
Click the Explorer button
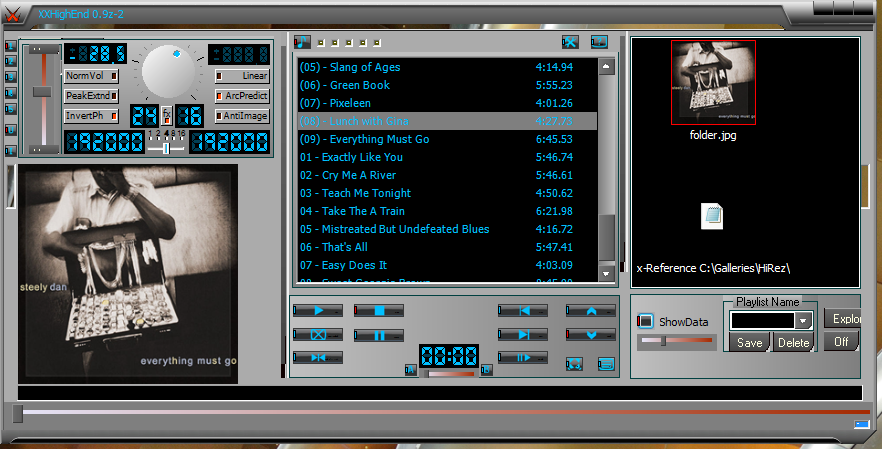(x=843, y=318)
